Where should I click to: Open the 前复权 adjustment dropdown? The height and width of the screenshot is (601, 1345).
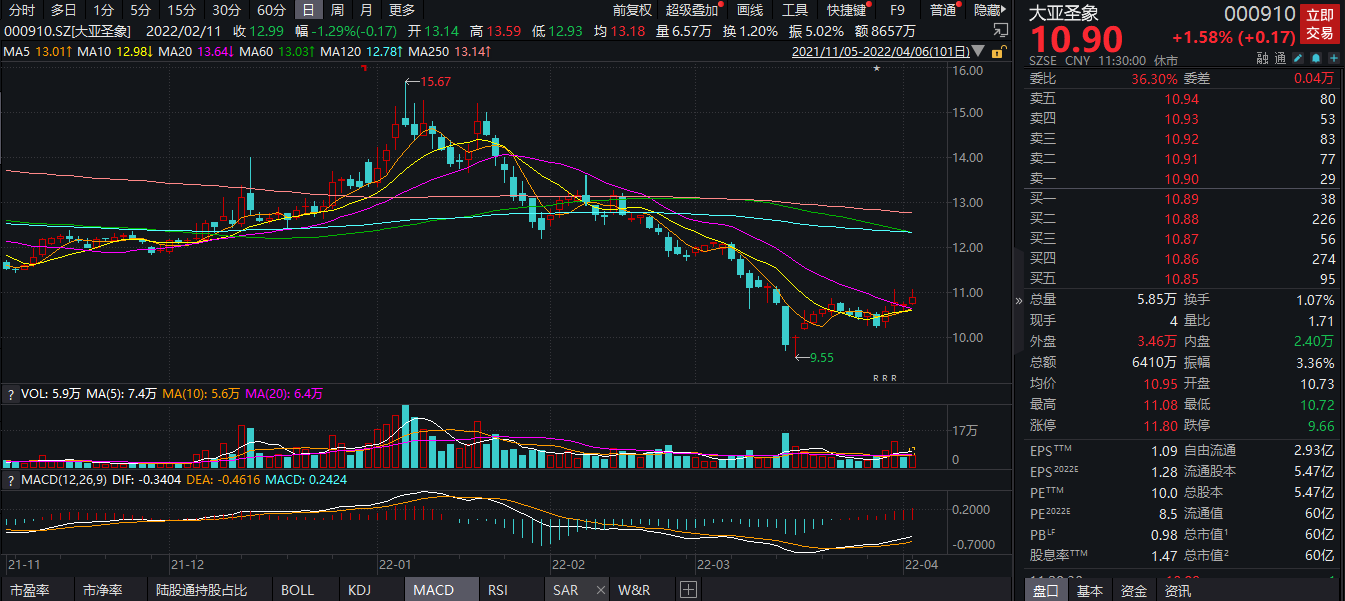(632, 10)
